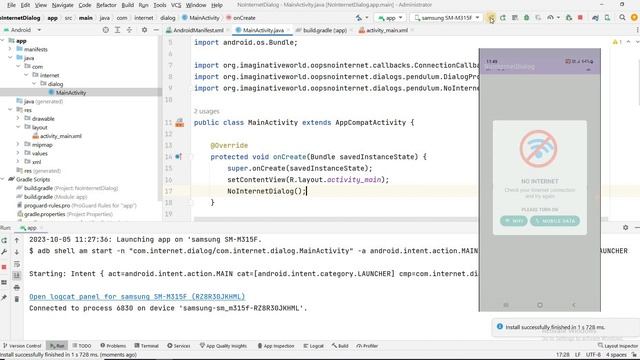Tap the WiFi button in the phone dialog

513,221
